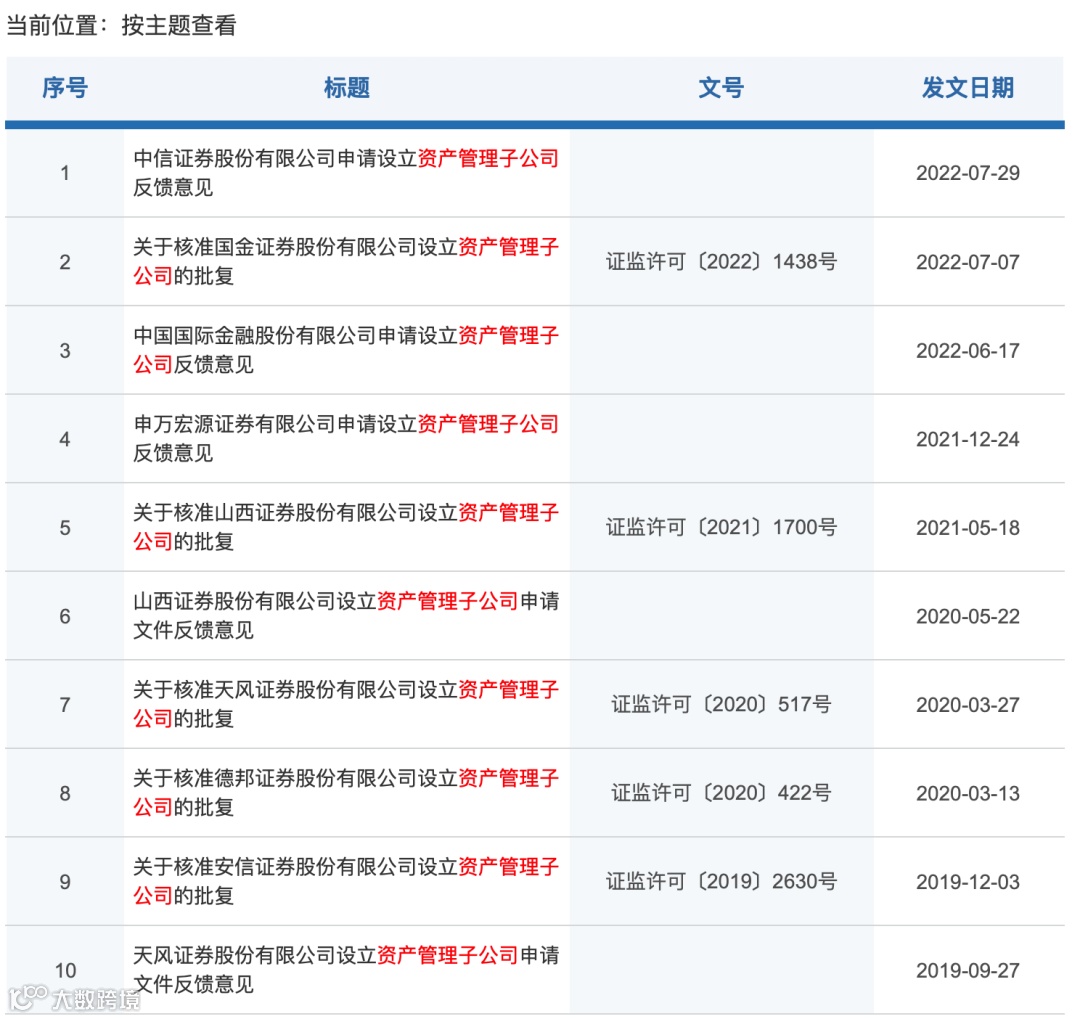This screenshot has height=1019, width=1080.
Task: Click 按主题查看 breadcrumb text
Action: (x=179, y=25)
